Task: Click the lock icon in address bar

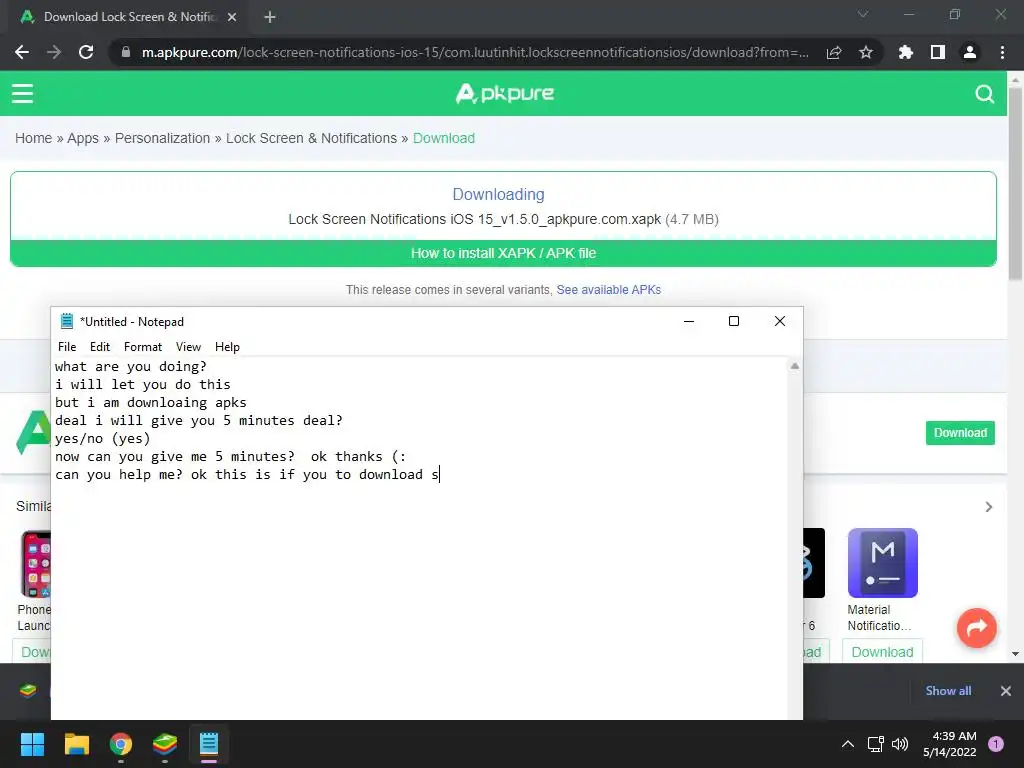Action: [126, 52]
